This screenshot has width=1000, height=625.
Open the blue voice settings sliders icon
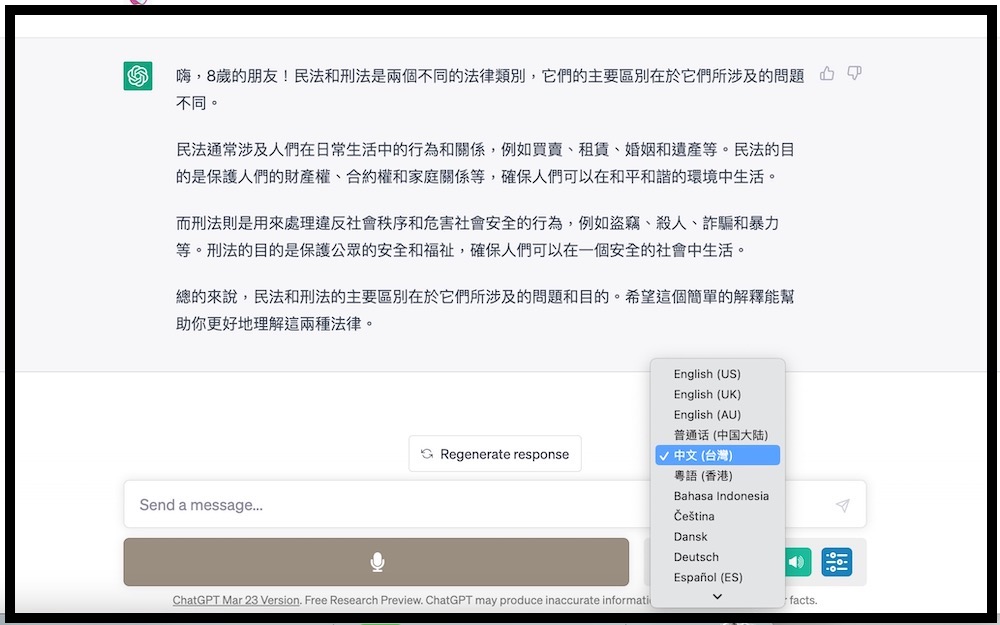tap(837, 562)
